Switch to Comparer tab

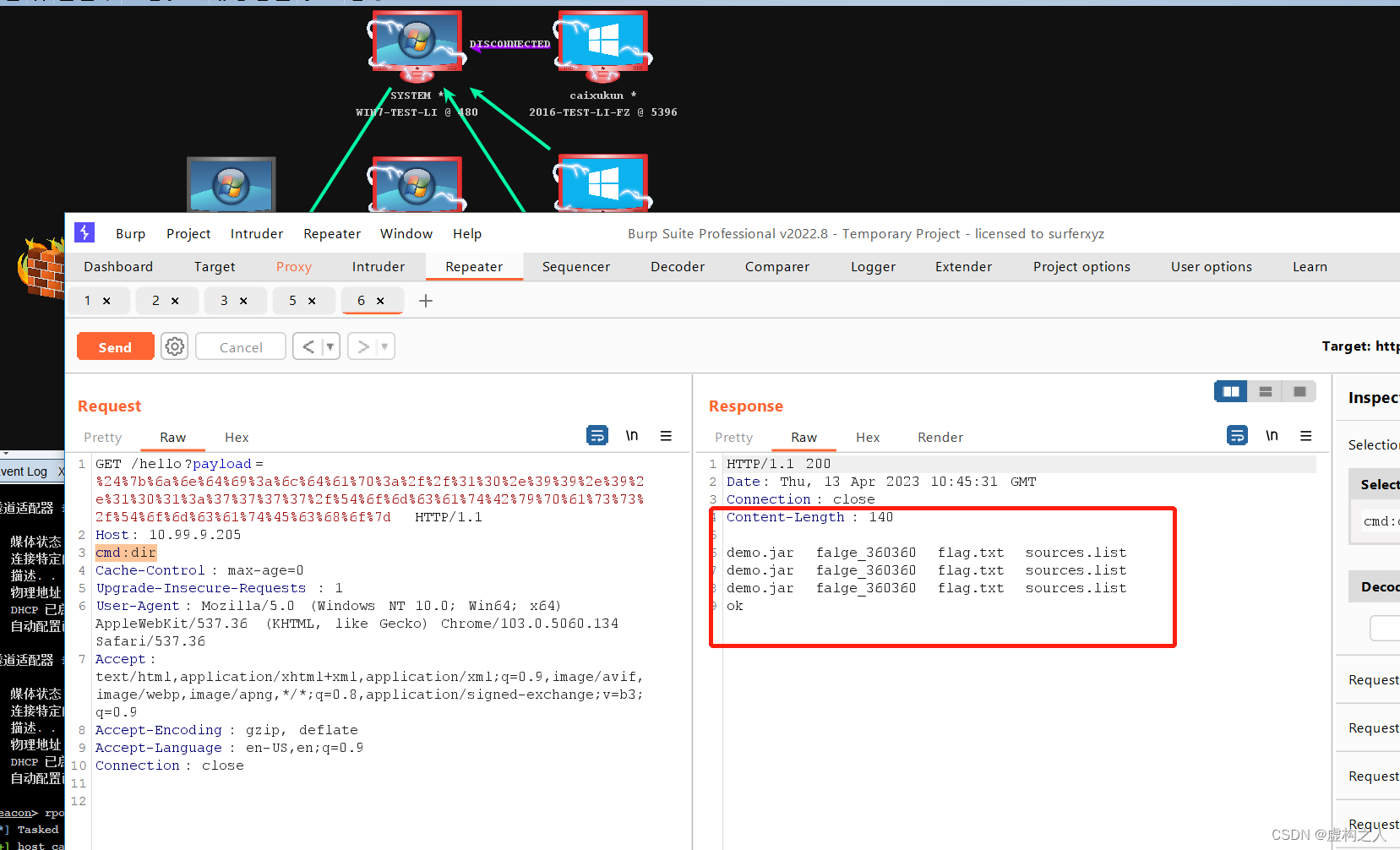(x=777, y=267)
